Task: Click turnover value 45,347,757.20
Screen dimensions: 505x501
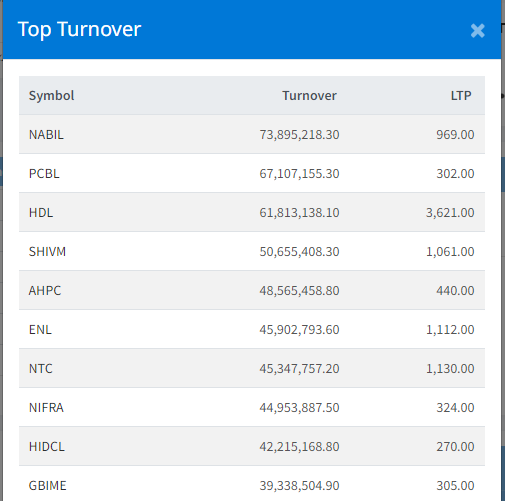Action: coord(299,369)
